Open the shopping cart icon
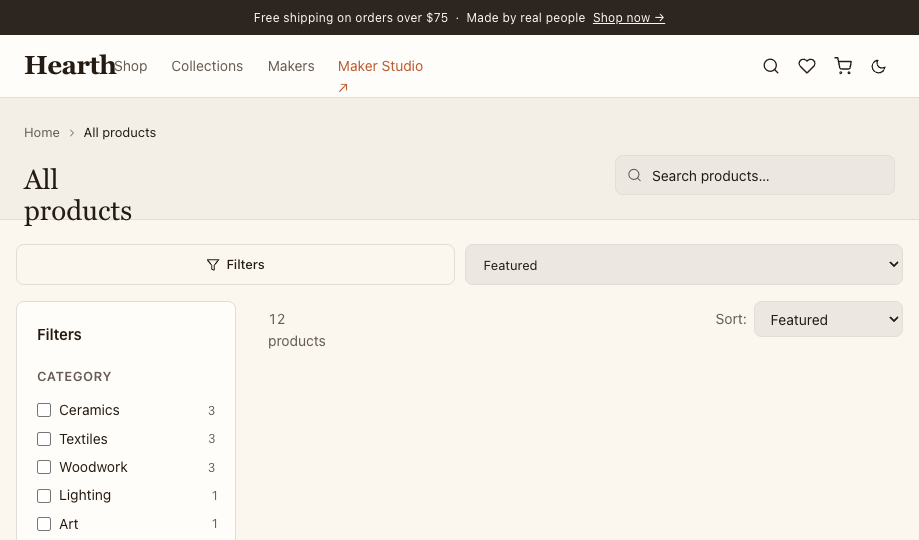919x540 pixels. pos(843,66)
